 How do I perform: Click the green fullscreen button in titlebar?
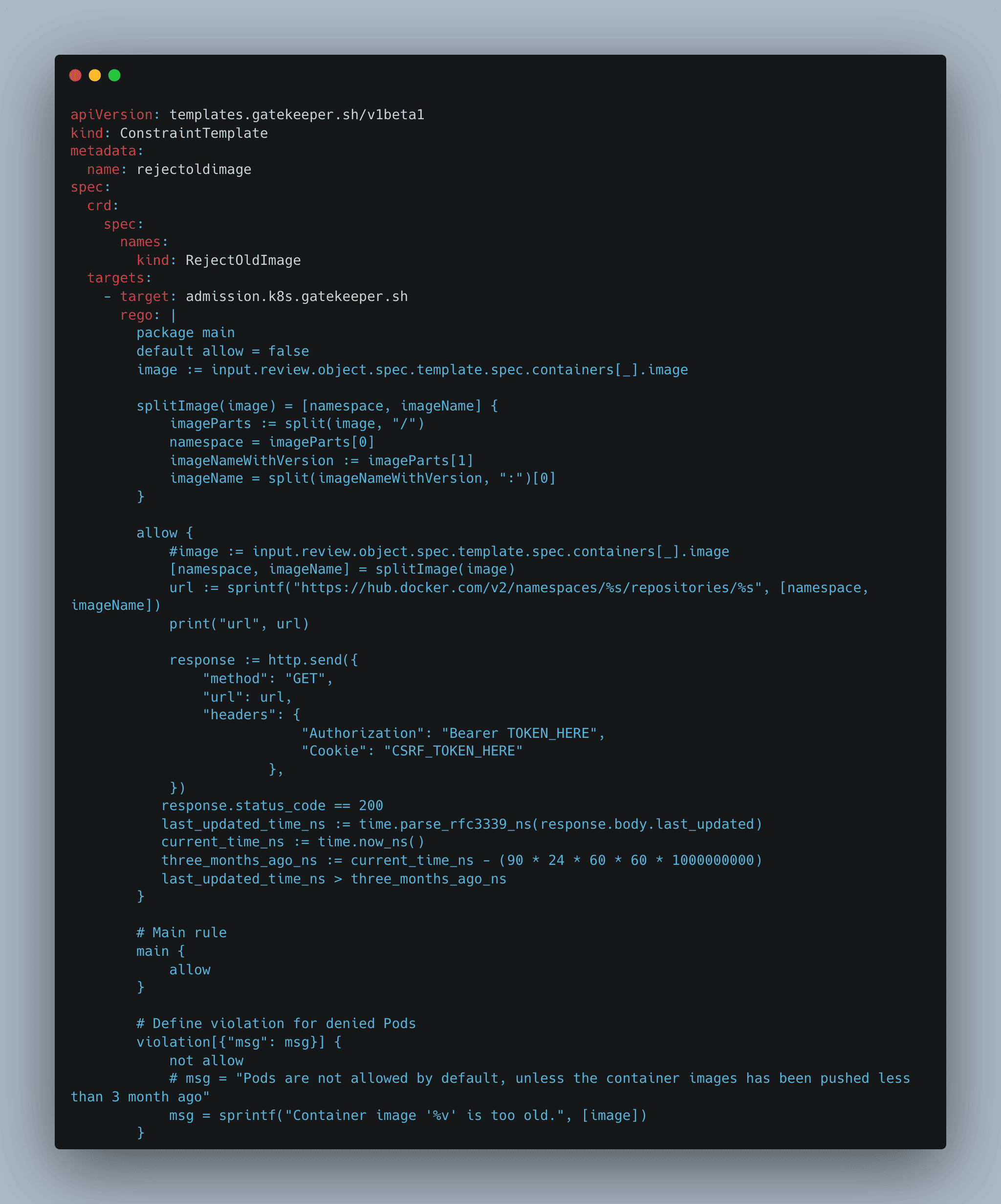[113, 75]
